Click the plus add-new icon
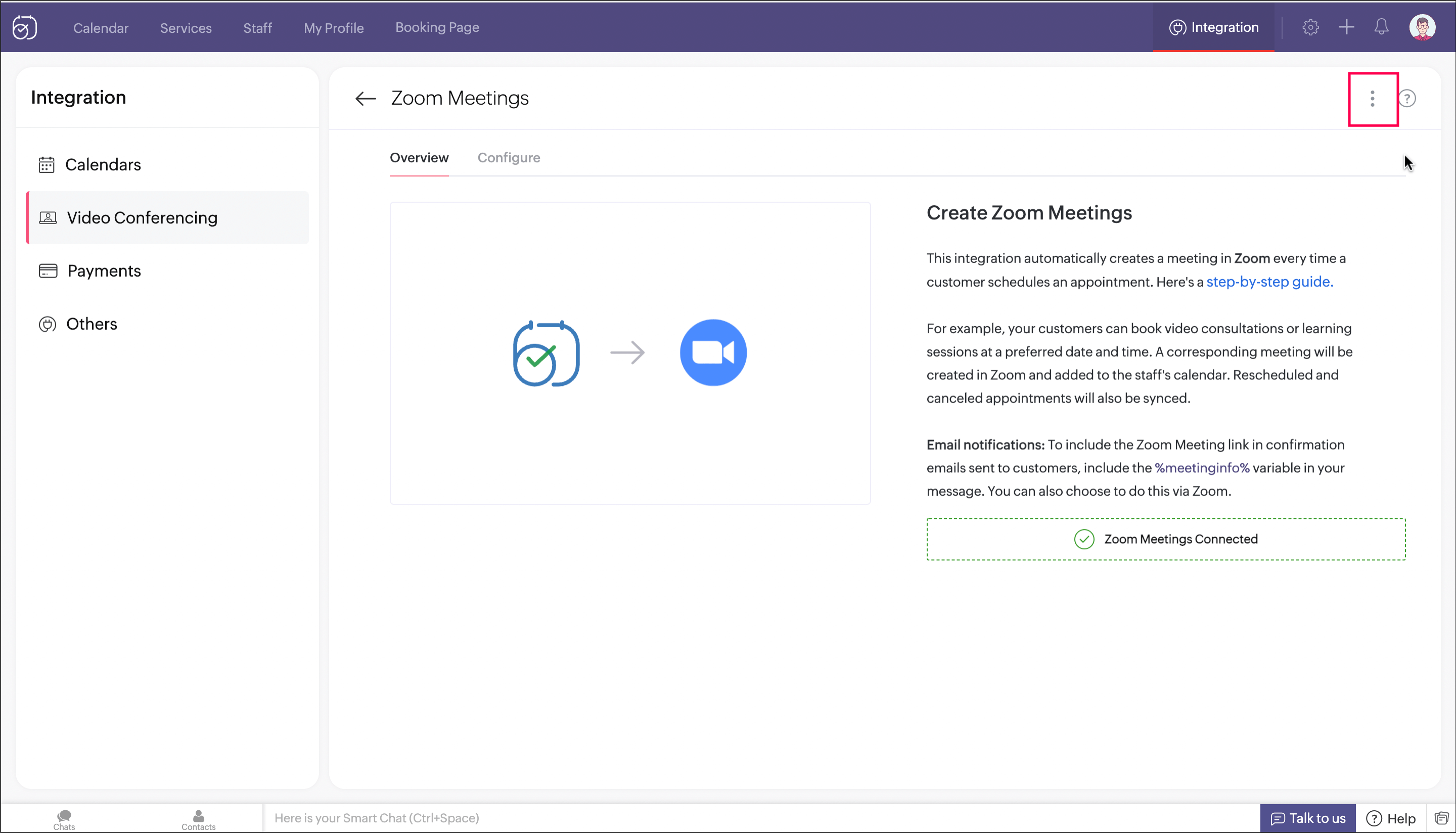1456x833 pixels. tap(1346, 27)
